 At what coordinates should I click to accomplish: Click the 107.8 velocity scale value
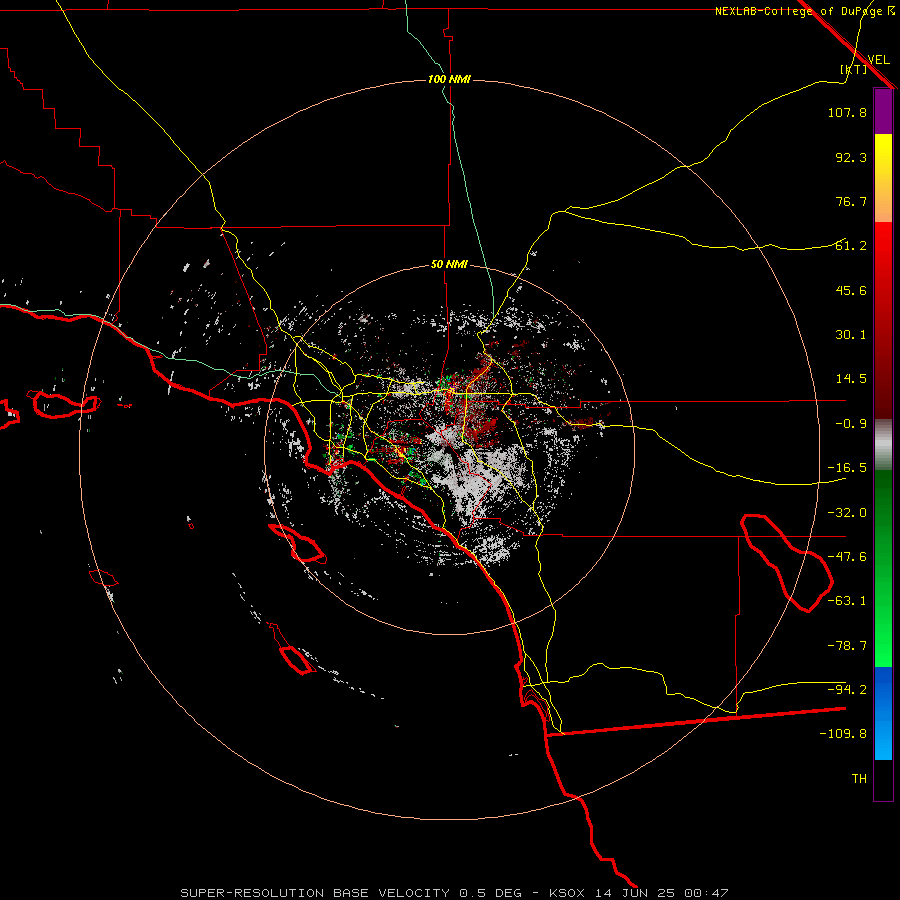[x=847, y=112]
